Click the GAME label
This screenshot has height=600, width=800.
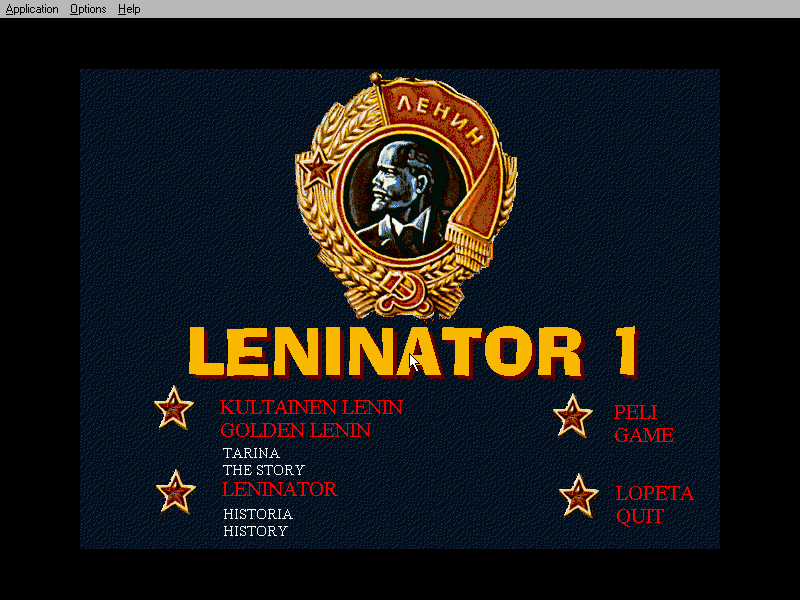tap(644, 435)
